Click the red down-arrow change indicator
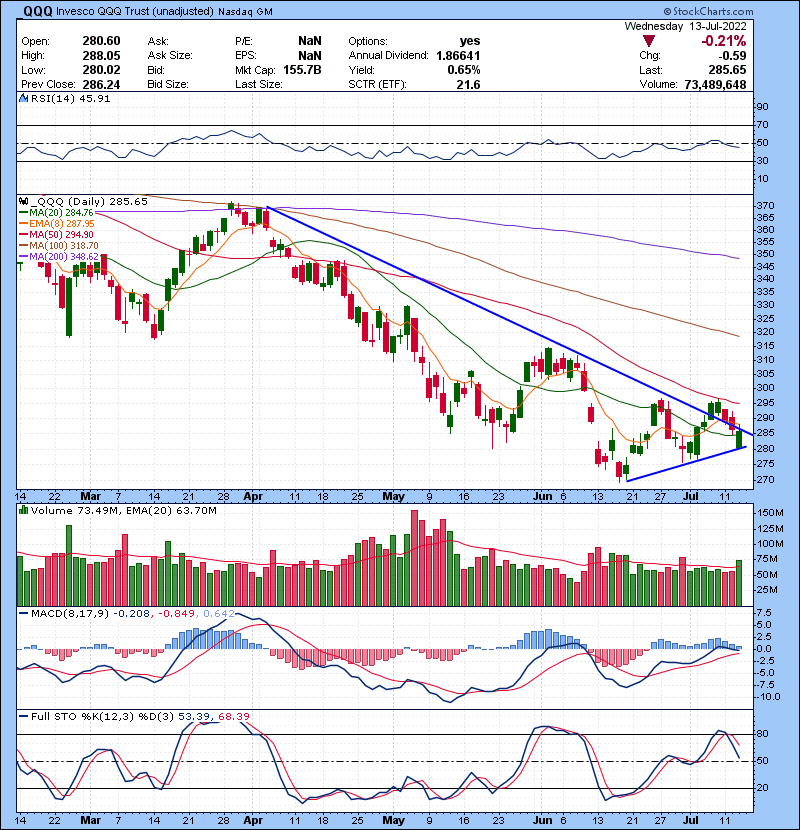 coord(649,41)
